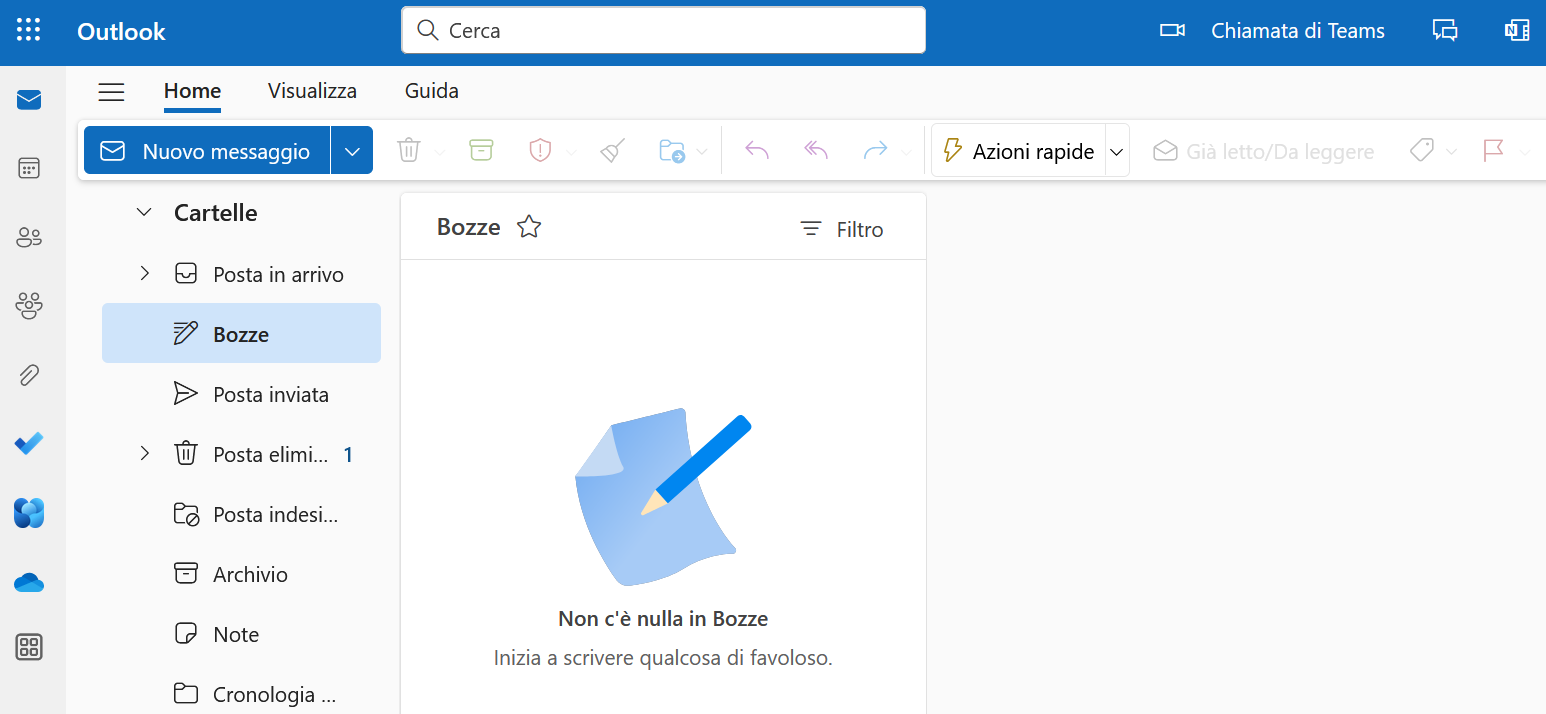Image resolution: width=1546 pixels, height=714 pixels.
Task: Open Files paperclip icon in left rail
Action: [x=29, y=375]
